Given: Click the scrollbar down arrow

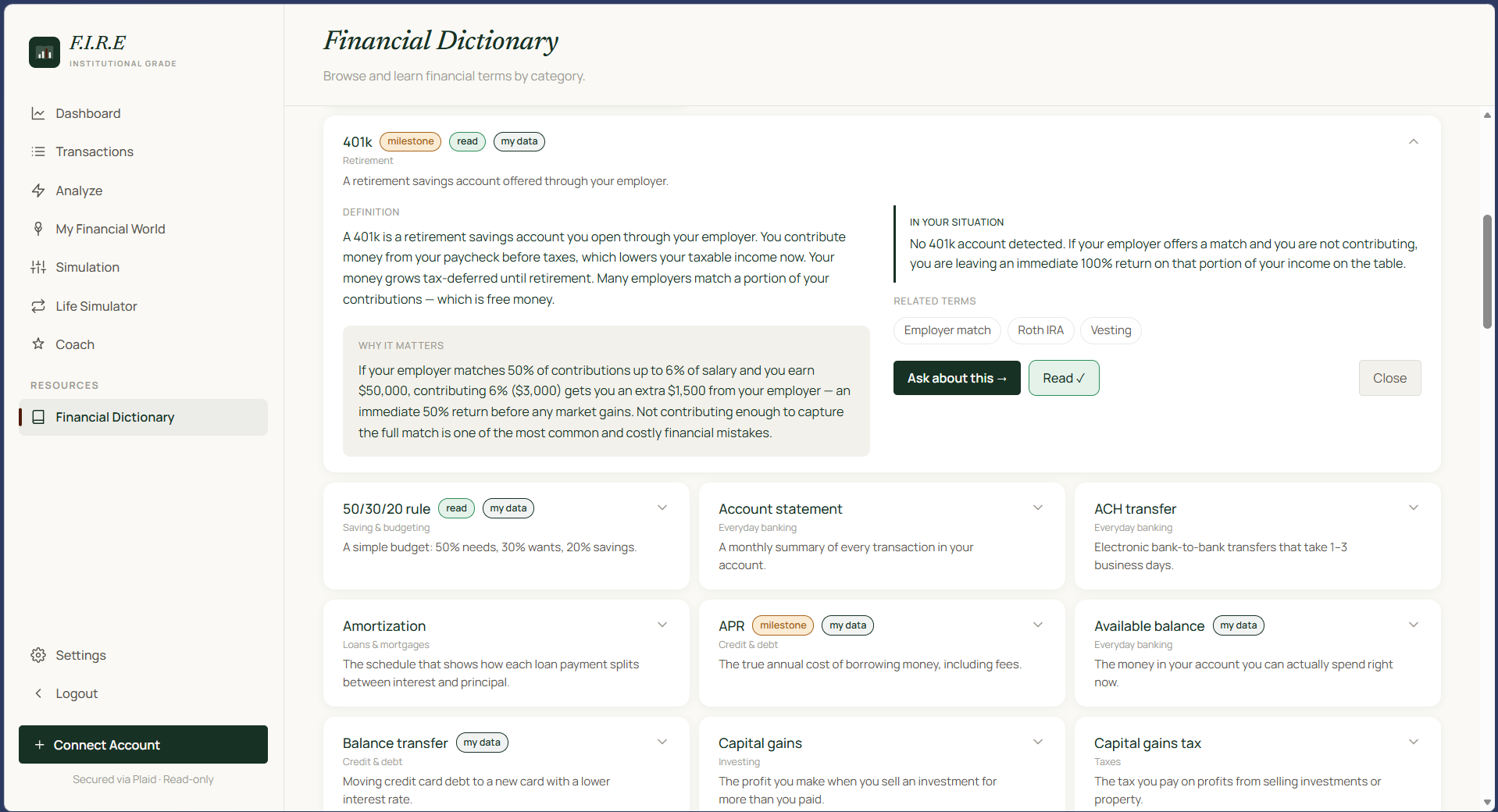Looking at the screenshot, I should click(1487, 802).
